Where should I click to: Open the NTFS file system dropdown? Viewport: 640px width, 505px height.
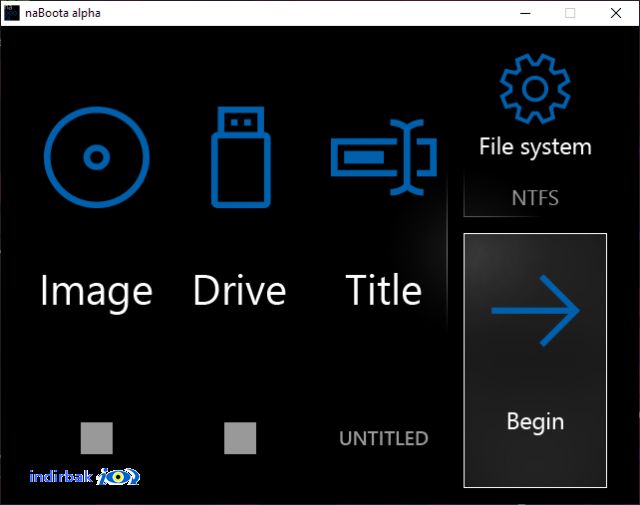535,198
